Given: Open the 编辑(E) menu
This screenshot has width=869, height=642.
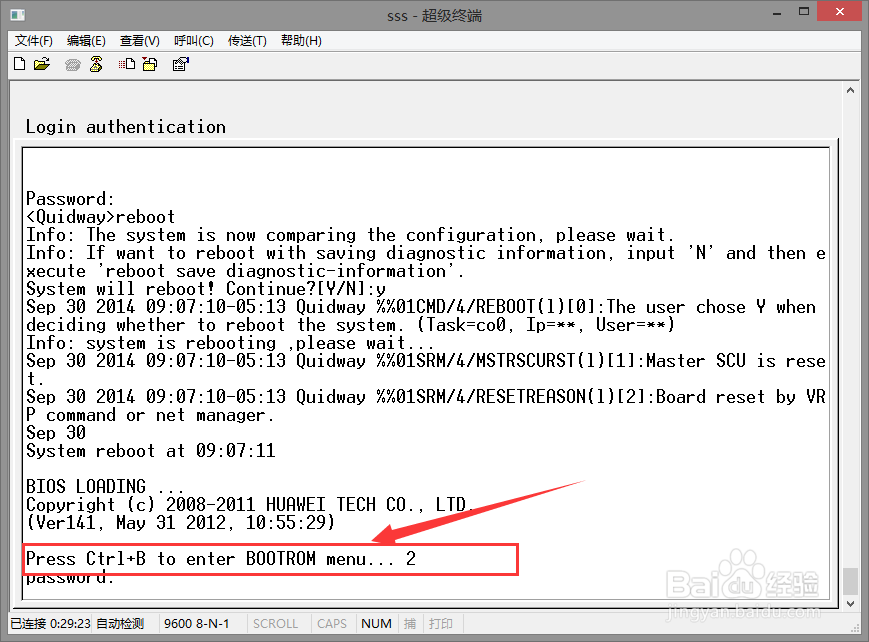Looking at the screenshot, I should pyautogui.click(x=86, y=41).
